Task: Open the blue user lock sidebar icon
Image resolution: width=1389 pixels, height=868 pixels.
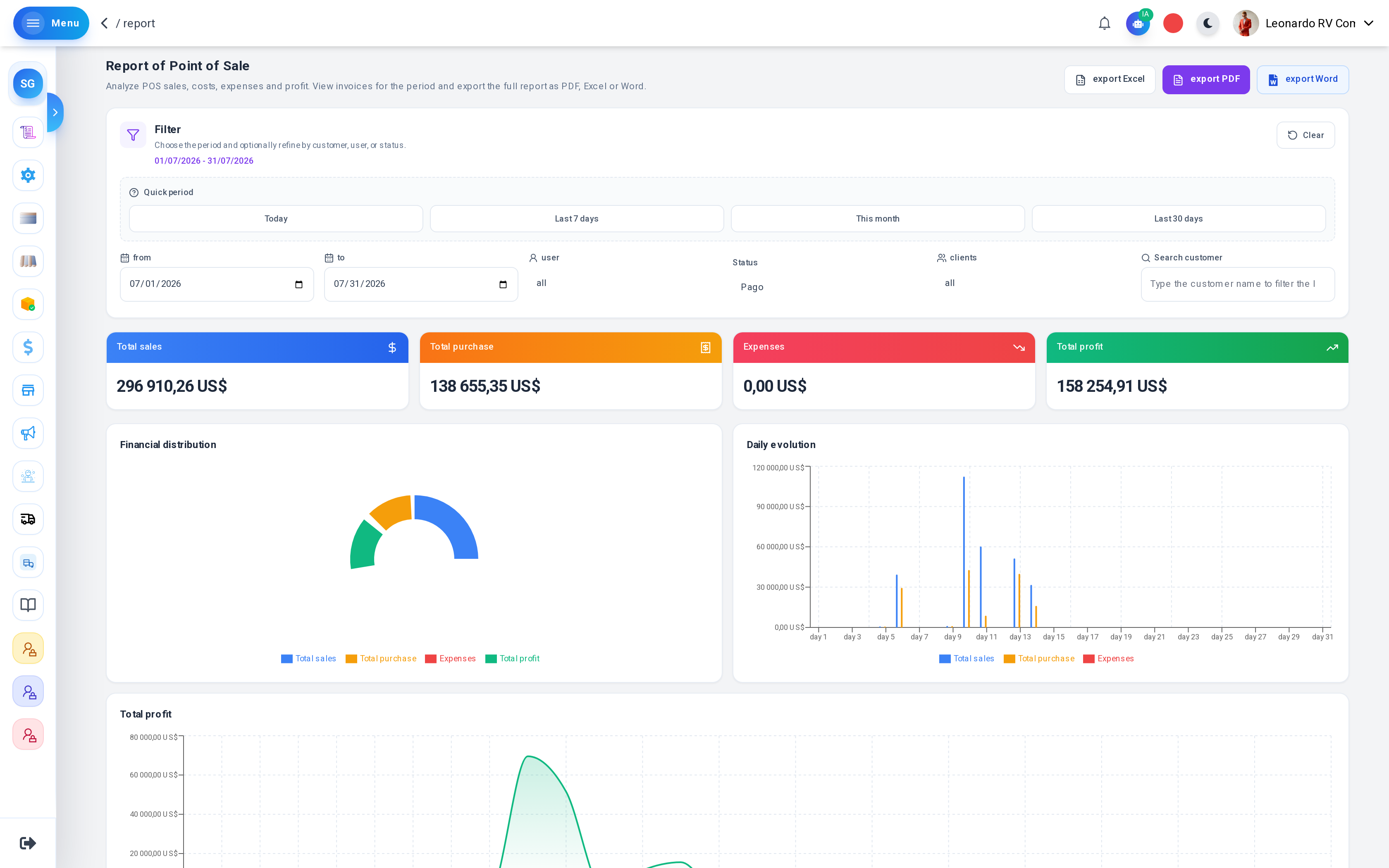Action: tap(28, 691)
